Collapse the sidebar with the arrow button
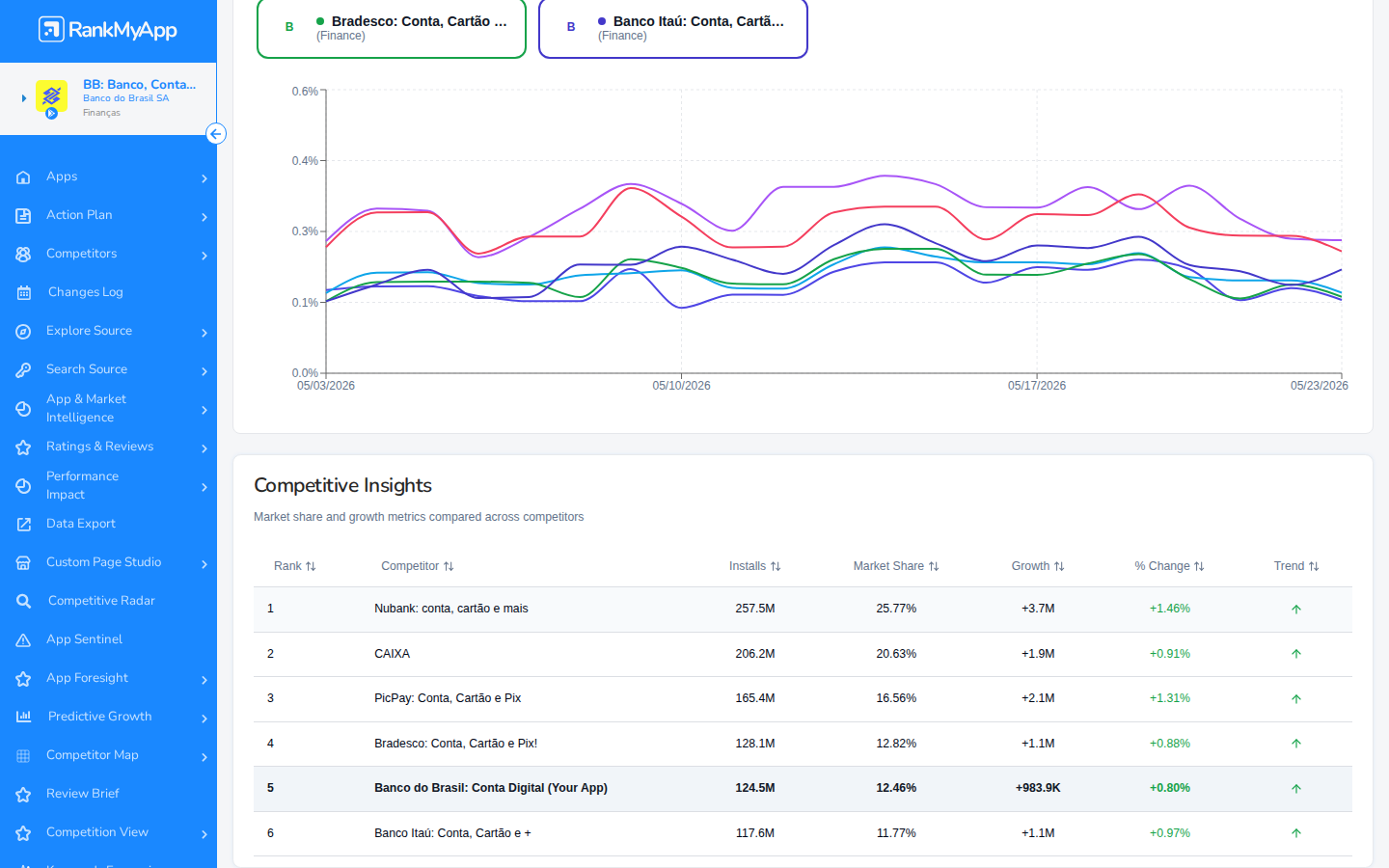Viewport: 1389px width, 868px height. 216,134
